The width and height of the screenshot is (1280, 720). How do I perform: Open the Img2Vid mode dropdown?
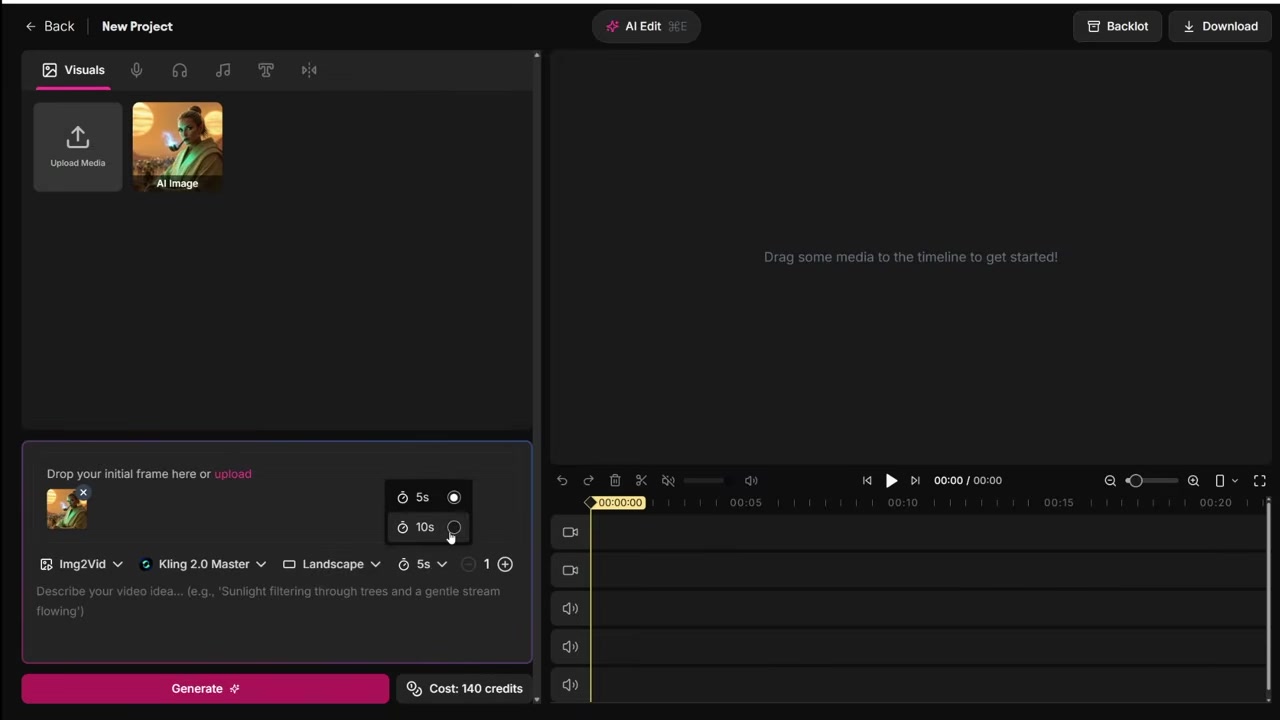[x=81, y=564]
